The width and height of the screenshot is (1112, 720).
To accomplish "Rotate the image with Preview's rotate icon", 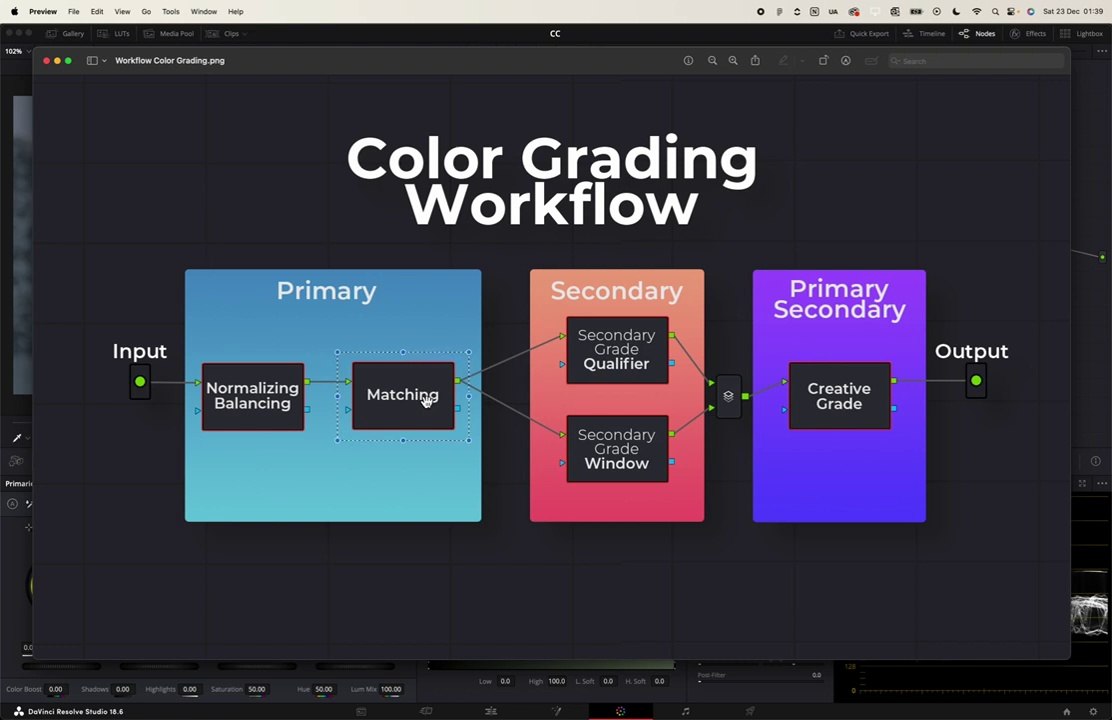I will point(823,61).
